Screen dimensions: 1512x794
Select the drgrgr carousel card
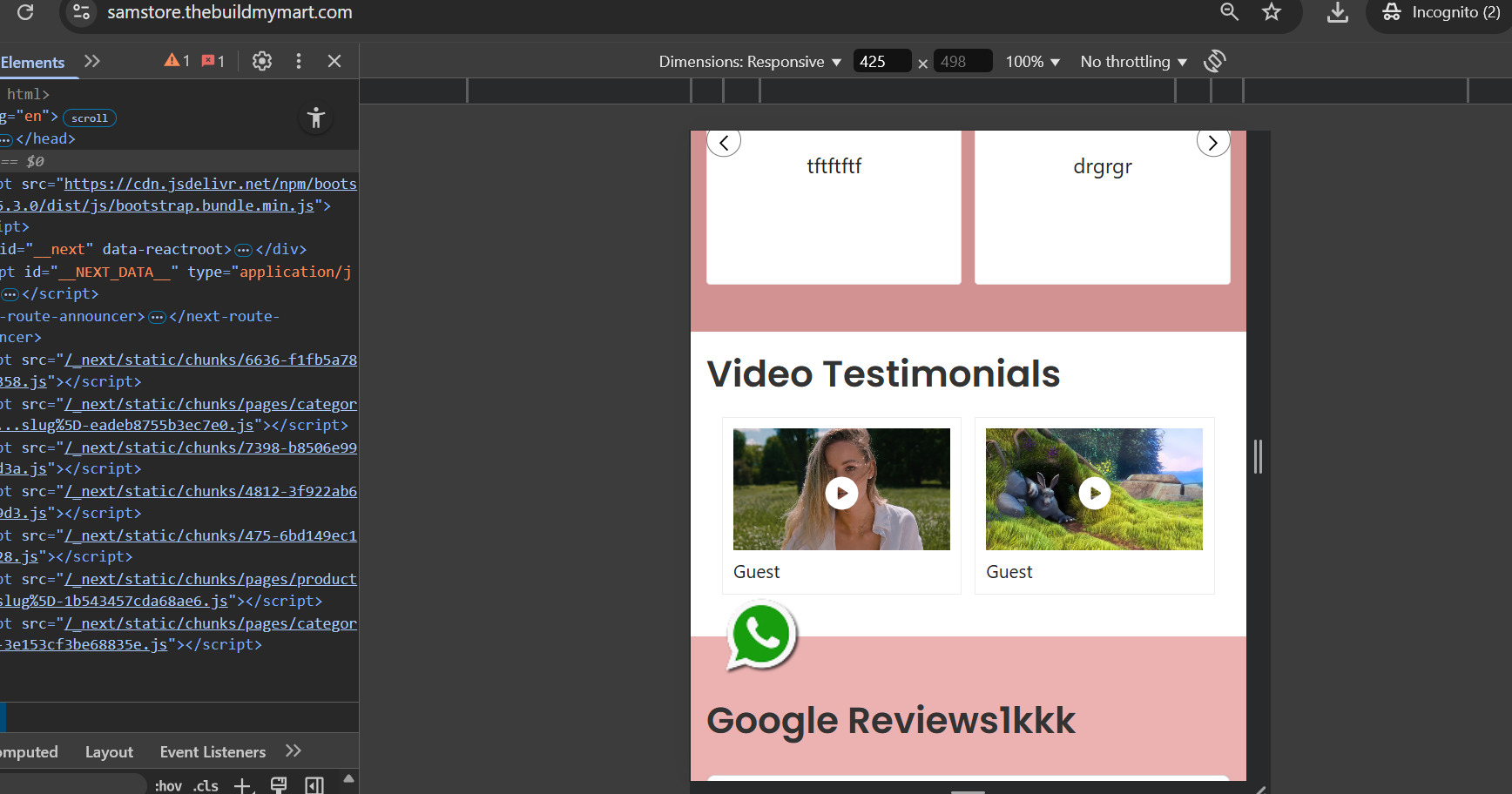tap(1103, 207)
